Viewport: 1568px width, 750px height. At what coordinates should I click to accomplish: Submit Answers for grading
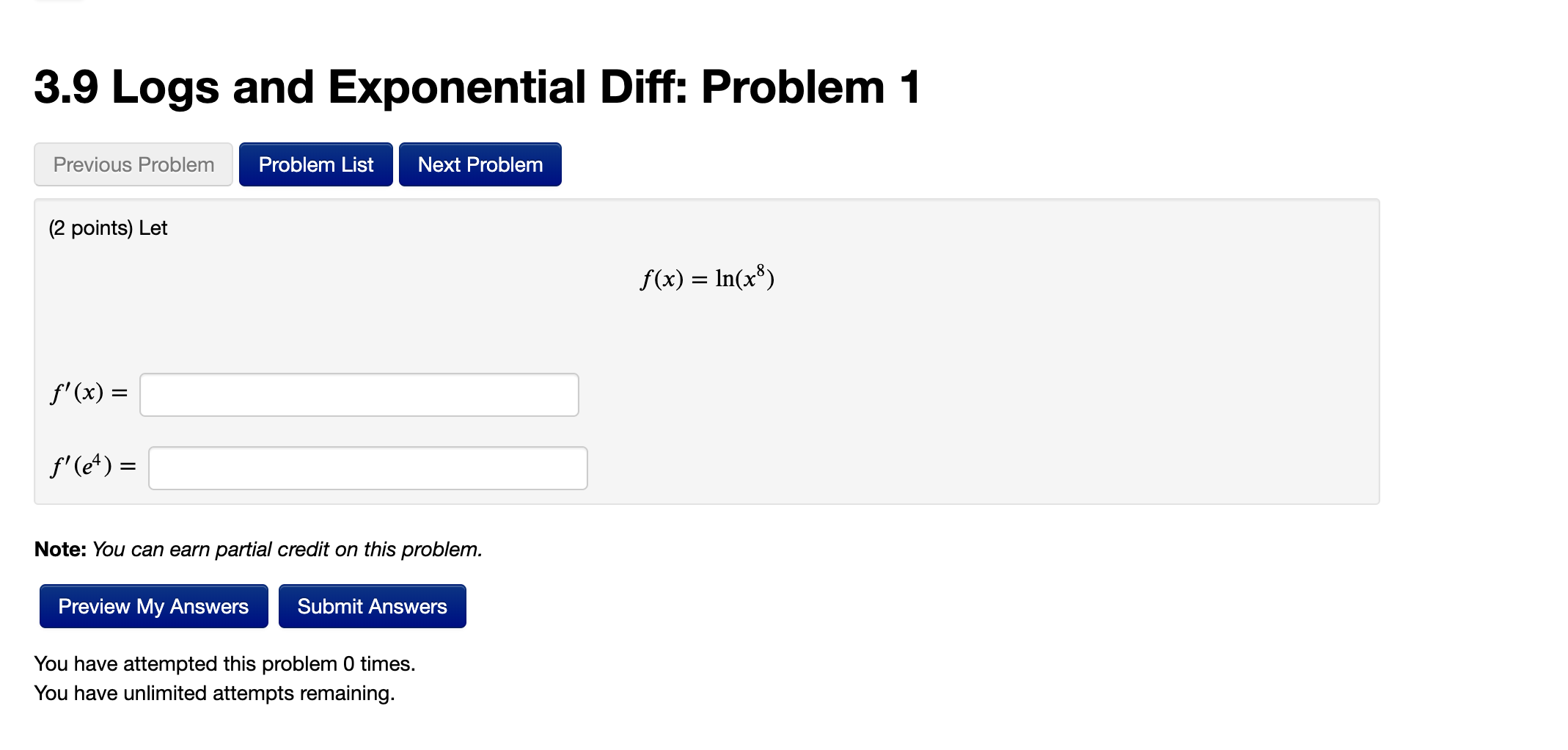[372, 606]
